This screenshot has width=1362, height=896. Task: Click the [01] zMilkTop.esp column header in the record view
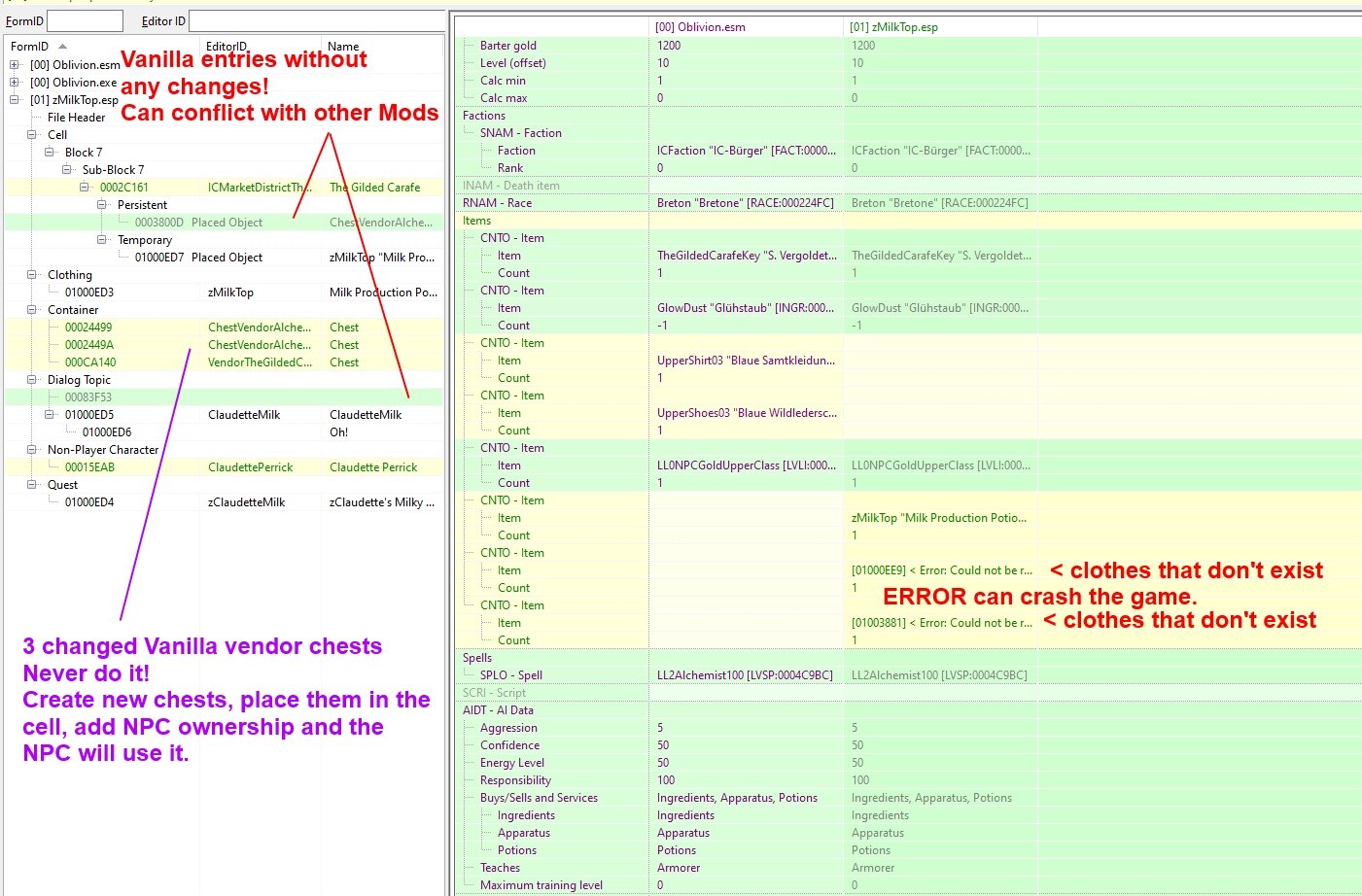pos(940,27)
